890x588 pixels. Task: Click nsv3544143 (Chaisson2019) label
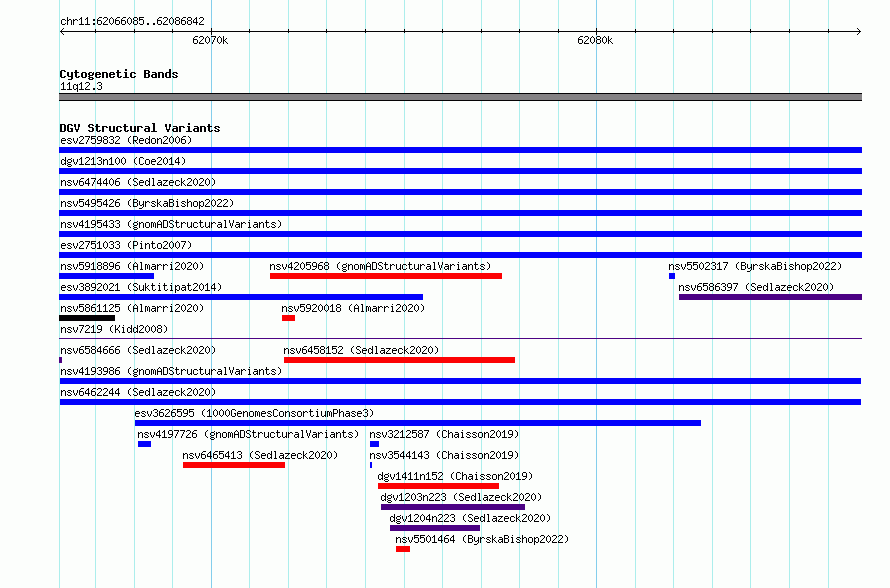[x=444, y=455]
